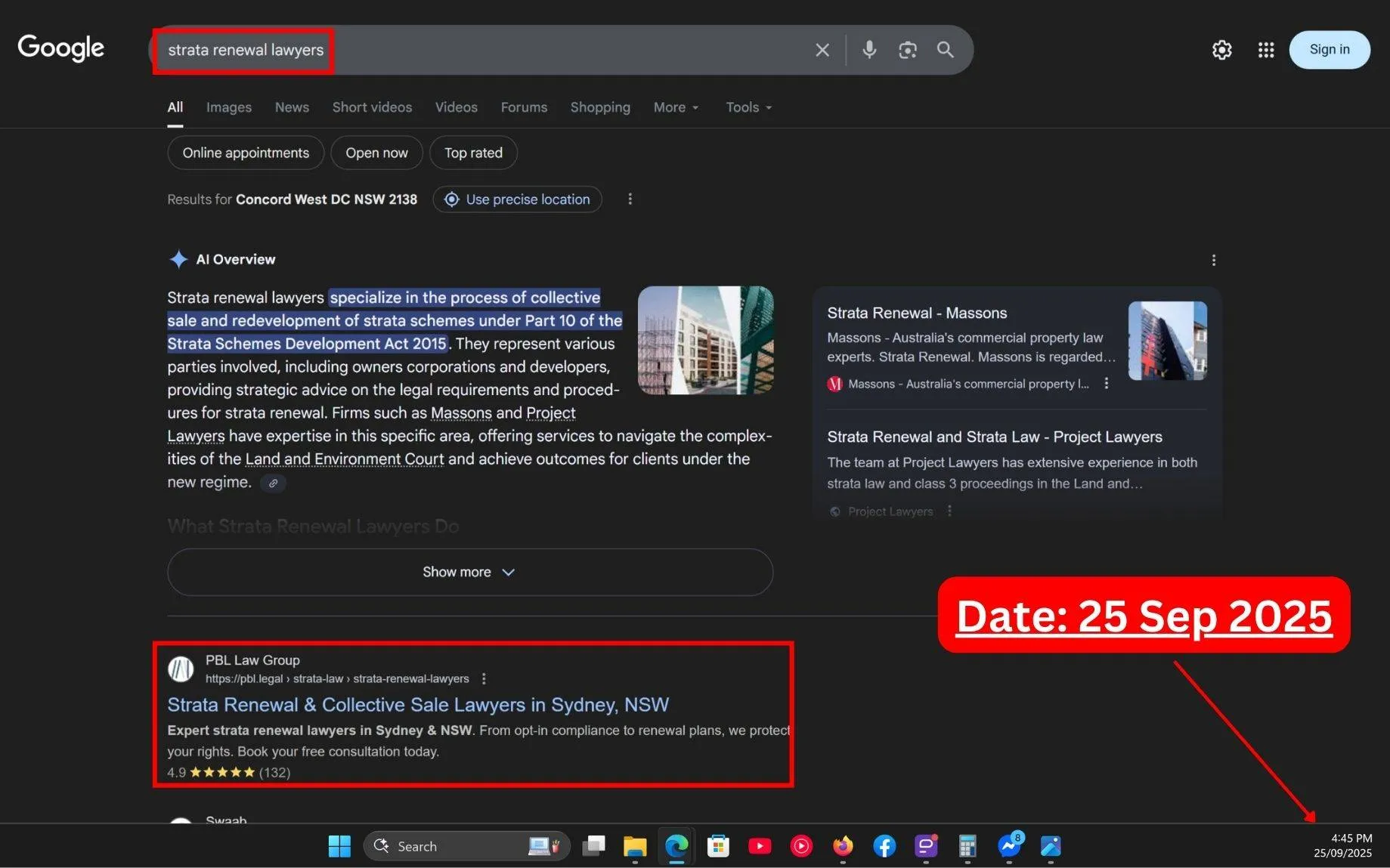Open the Tools dropdown
Viewport: 1390px width, 868px height.
point(747,107)
